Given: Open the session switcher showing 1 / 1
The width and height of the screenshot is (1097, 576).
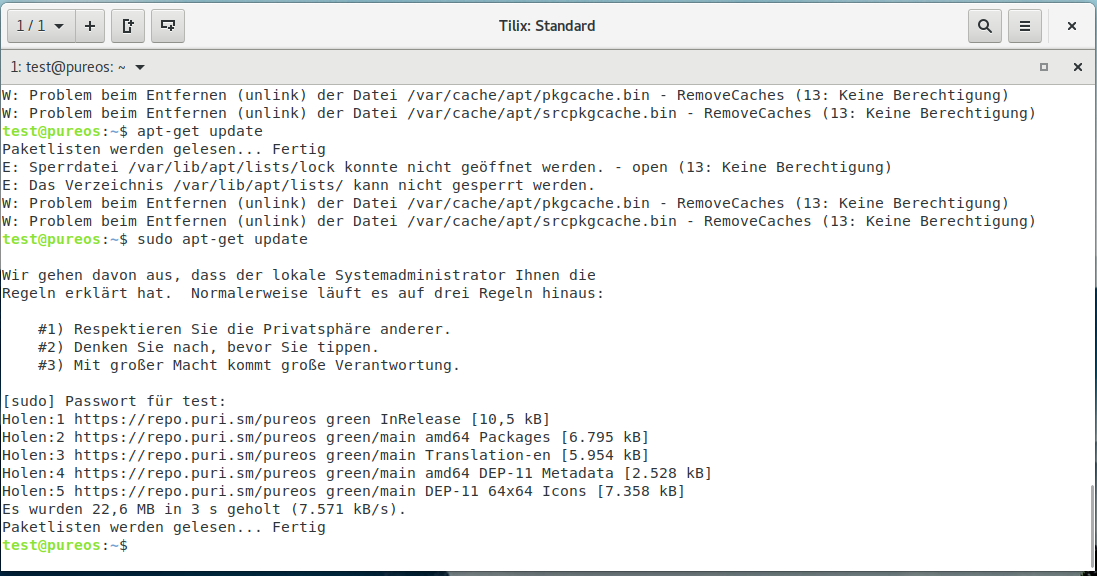Looking at the screenshot, I should coord(39,26).
